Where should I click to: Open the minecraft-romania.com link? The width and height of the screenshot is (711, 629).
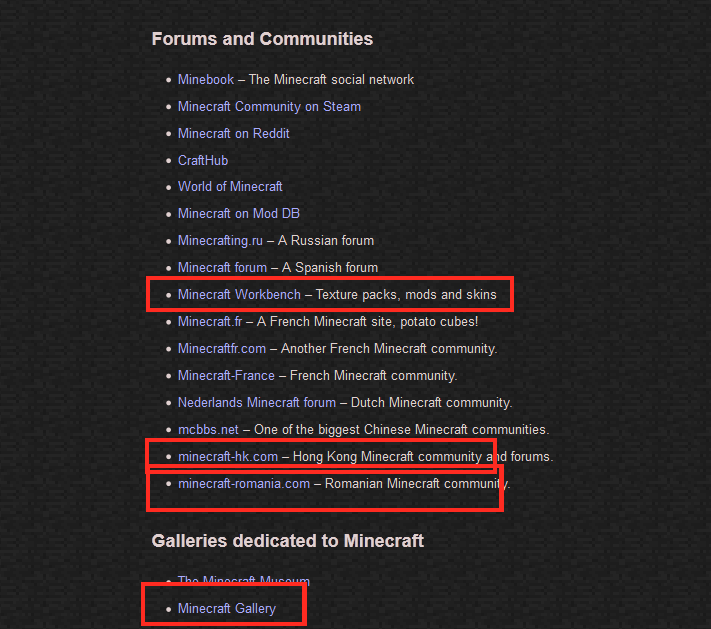[x=244, y=484]
